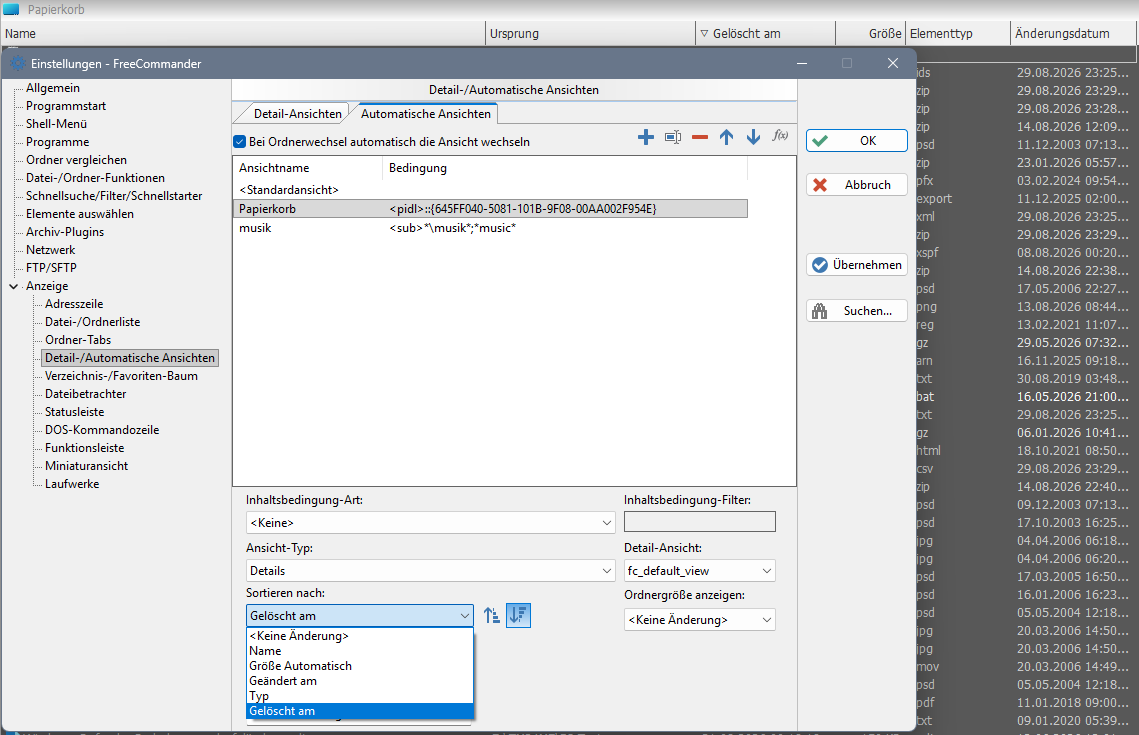
Task: Select Laufwerke tree item
Action: click(x=72, y=484)
